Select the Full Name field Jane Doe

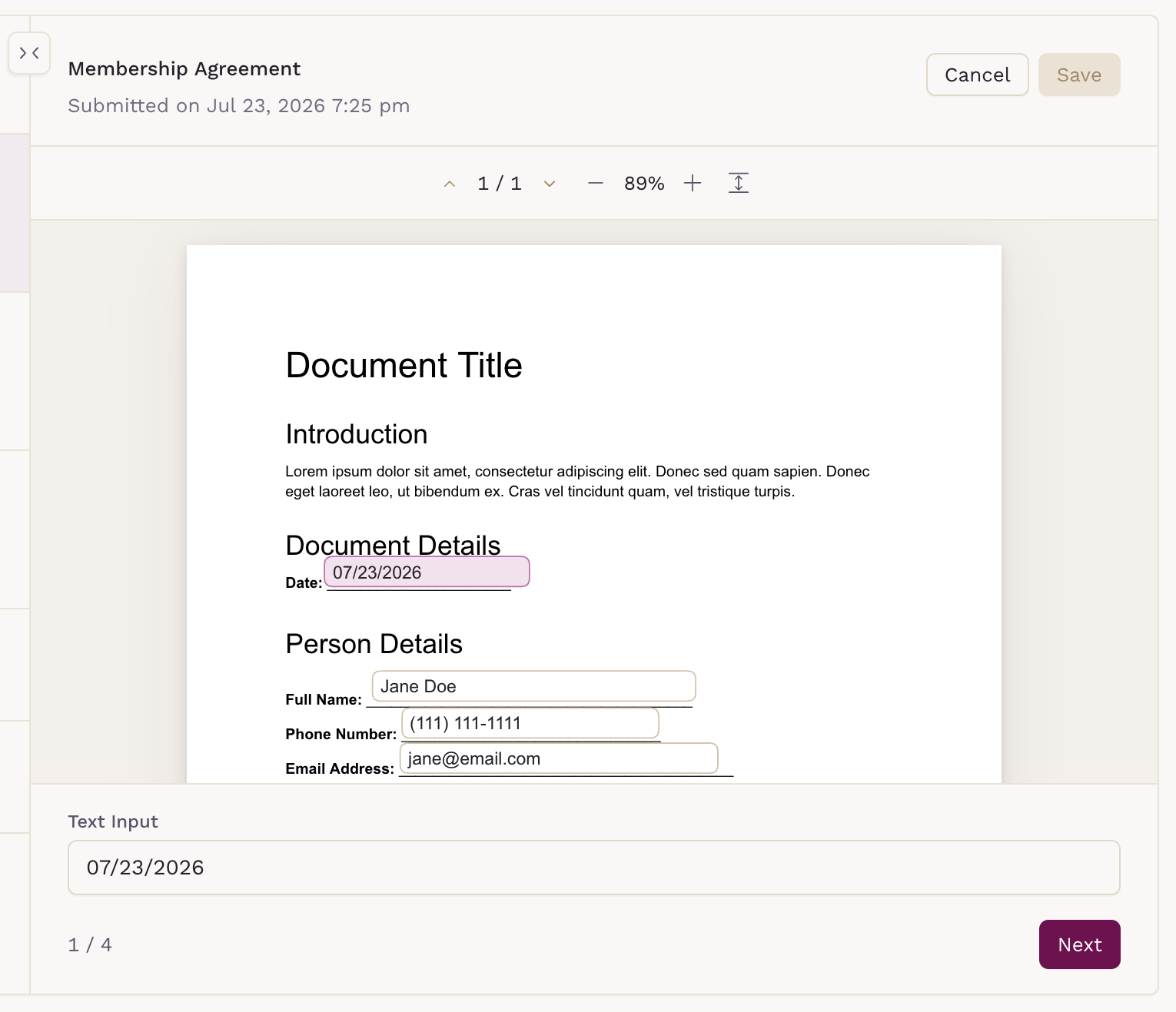tap(534, 686)
